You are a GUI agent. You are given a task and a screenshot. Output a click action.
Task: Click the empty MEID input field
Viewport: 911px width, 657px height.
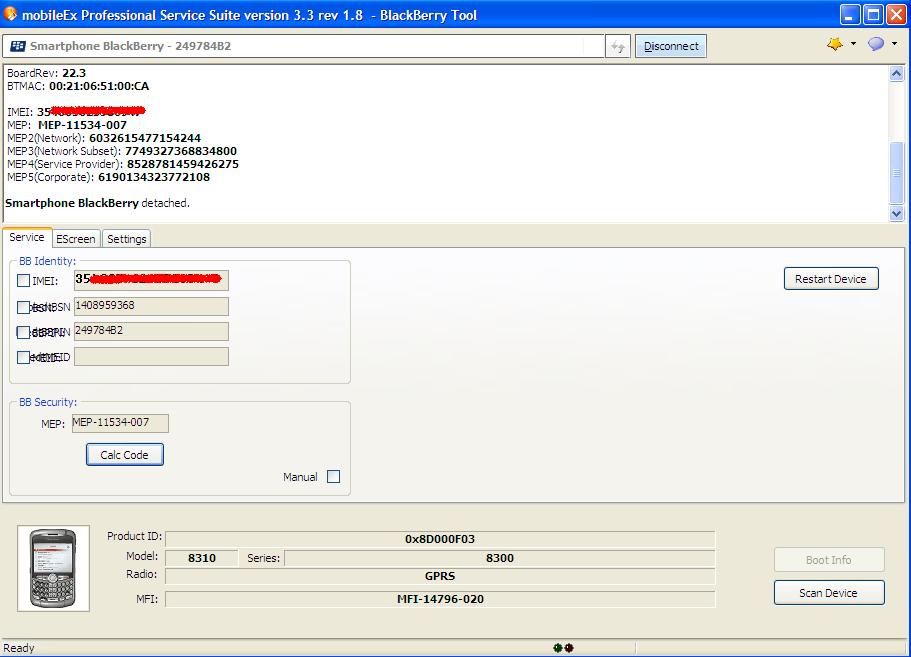pos(151,357)
